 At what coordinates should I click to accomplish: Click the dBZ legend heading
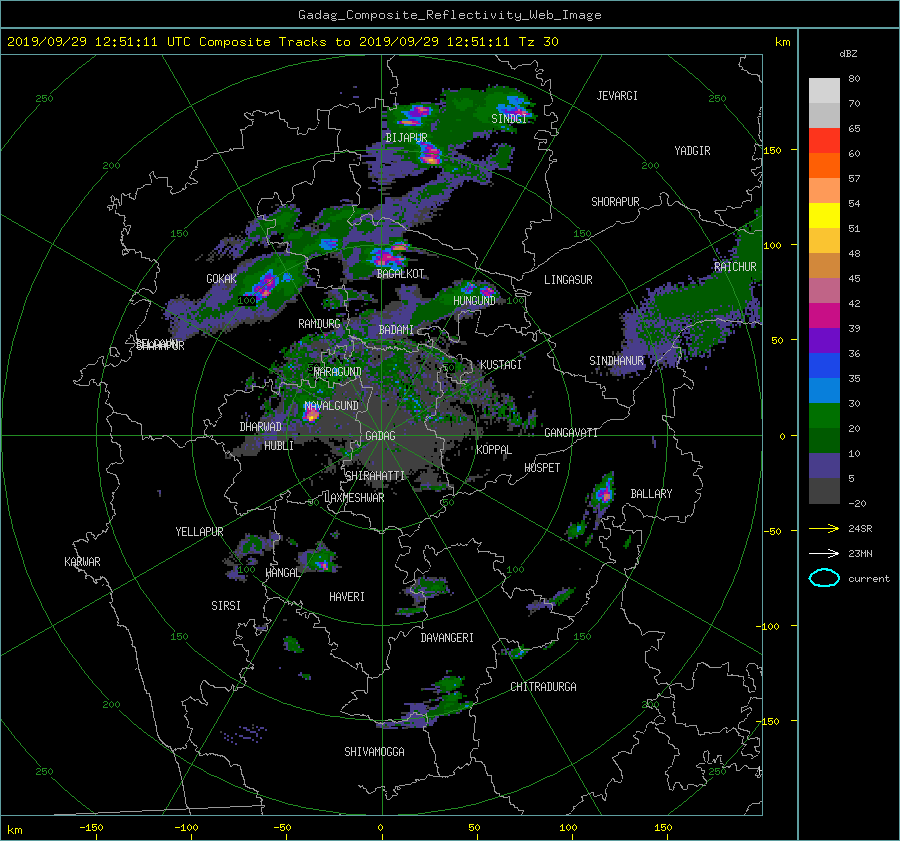tap(848, 54)
